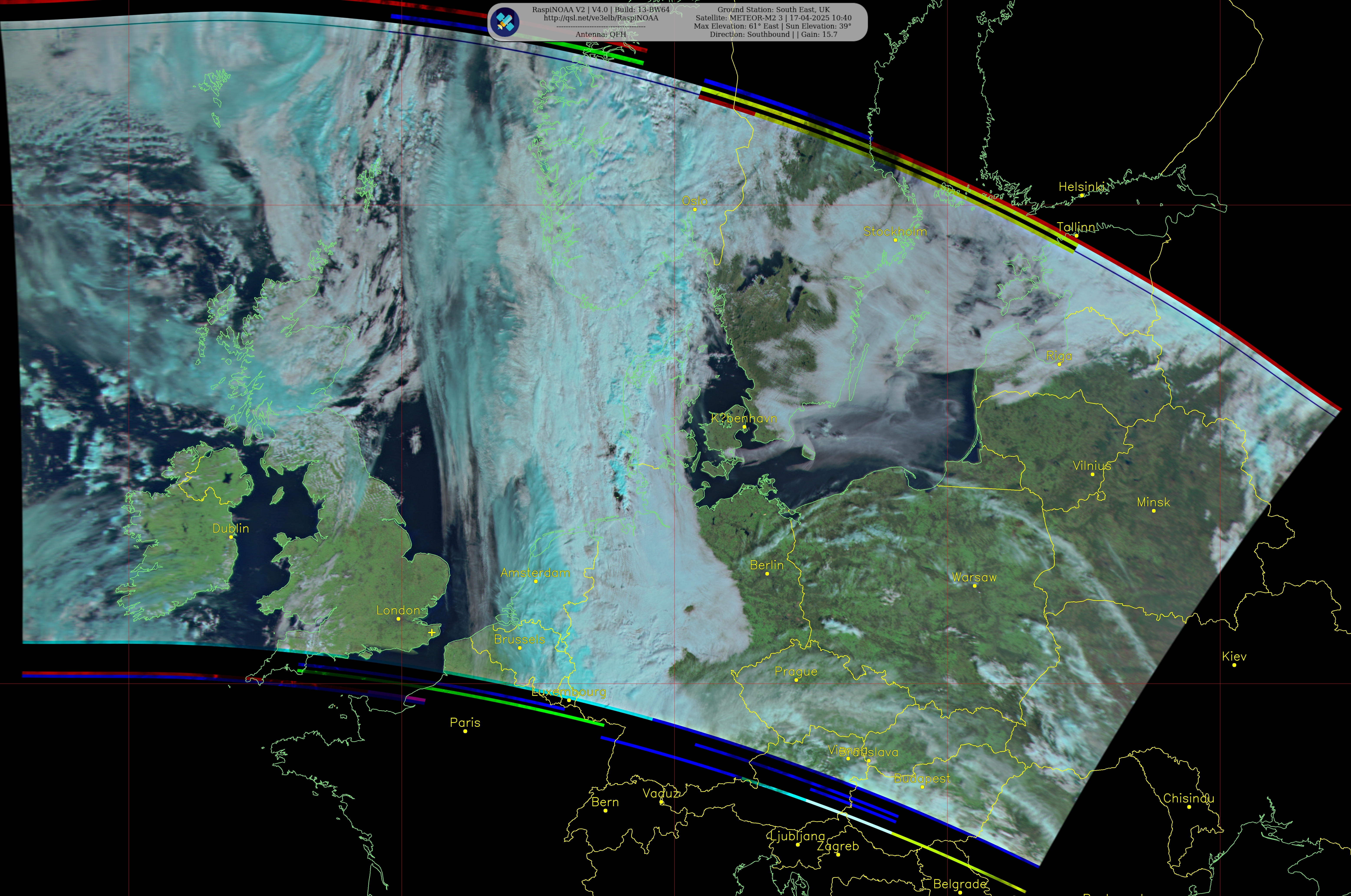Click the Ljubljana city label
Viewport: 1351px width, 896px height.
tap(797, 837)
